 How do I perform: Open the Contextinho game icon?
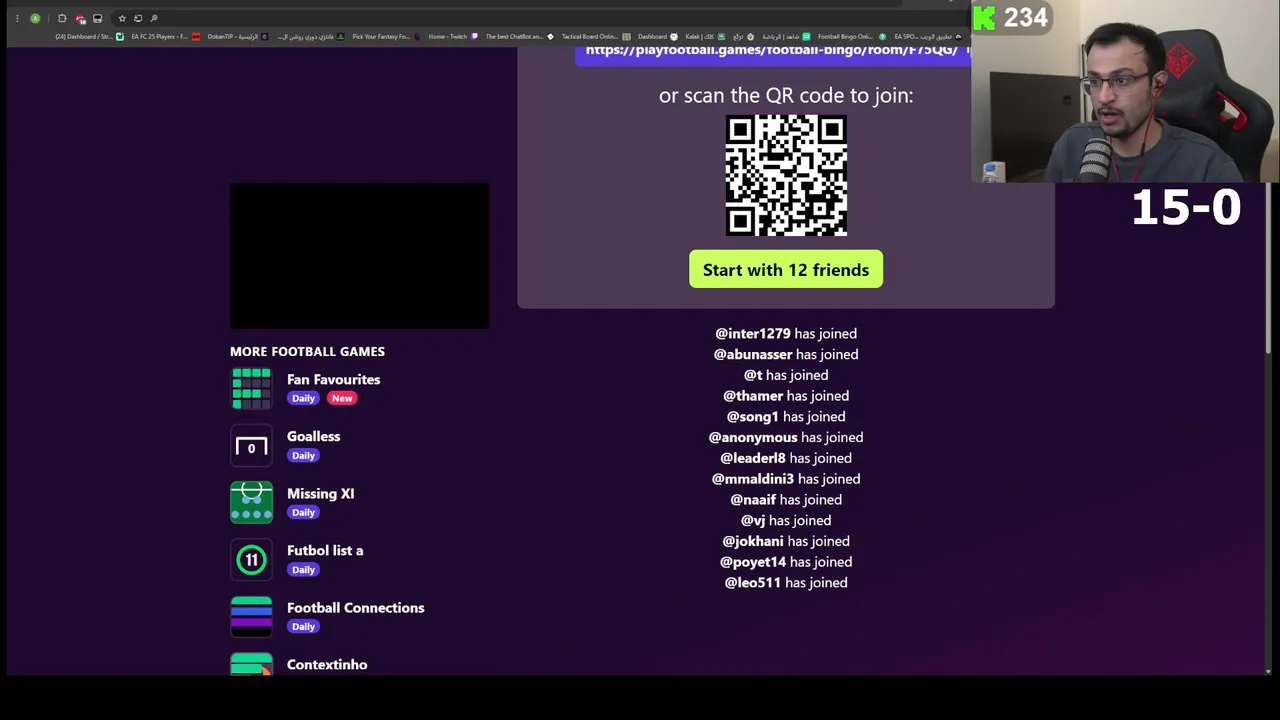pyautogui.click(x=251, y=664)
